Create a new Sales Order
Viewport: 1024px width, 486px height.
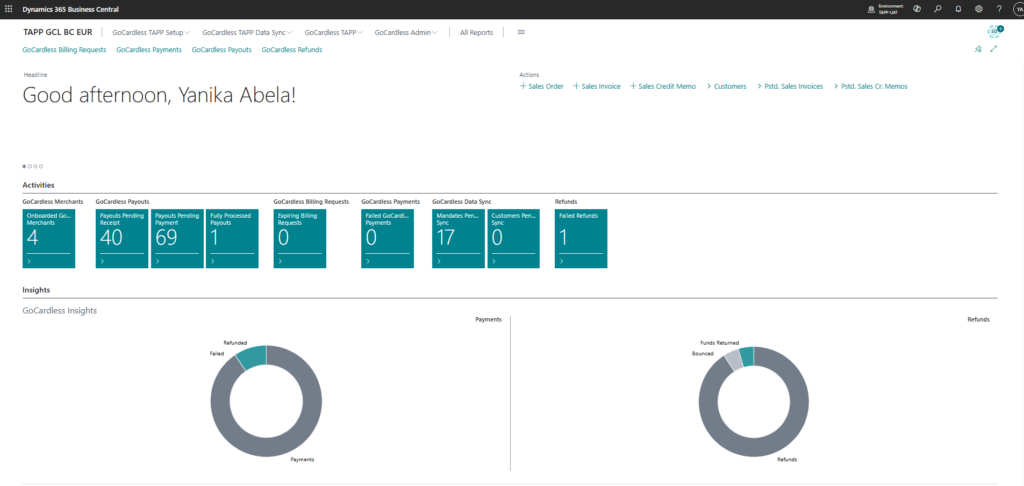pos(541,86)
